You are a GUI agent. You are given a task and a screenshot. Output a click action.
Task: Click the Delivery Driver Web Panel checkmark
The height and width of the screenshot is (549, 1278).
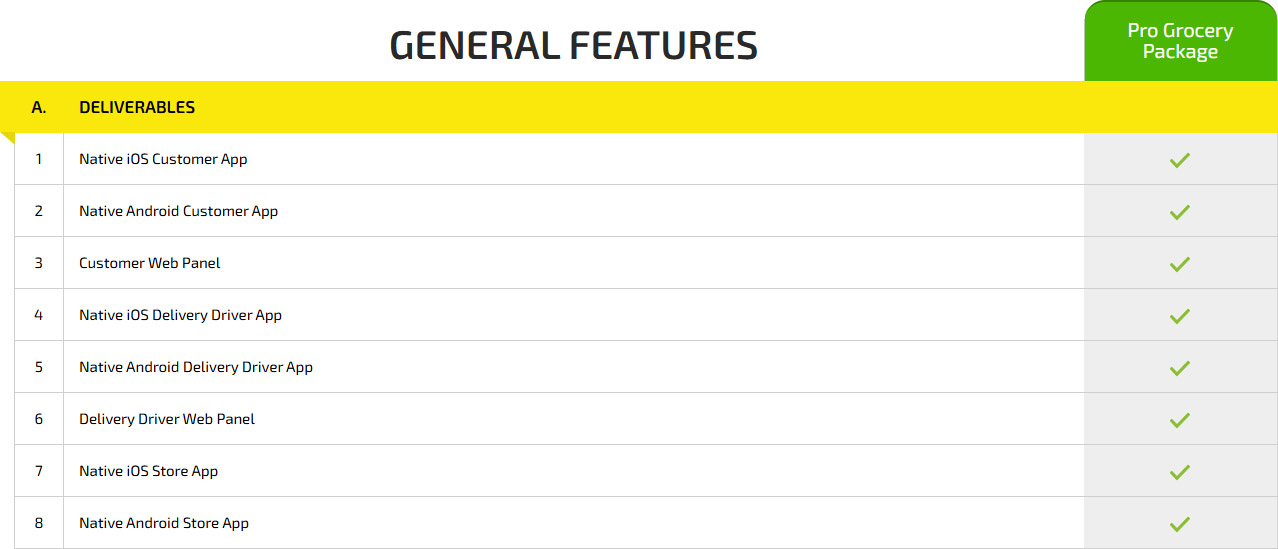pyautogui.click(x=1180, y=420)
